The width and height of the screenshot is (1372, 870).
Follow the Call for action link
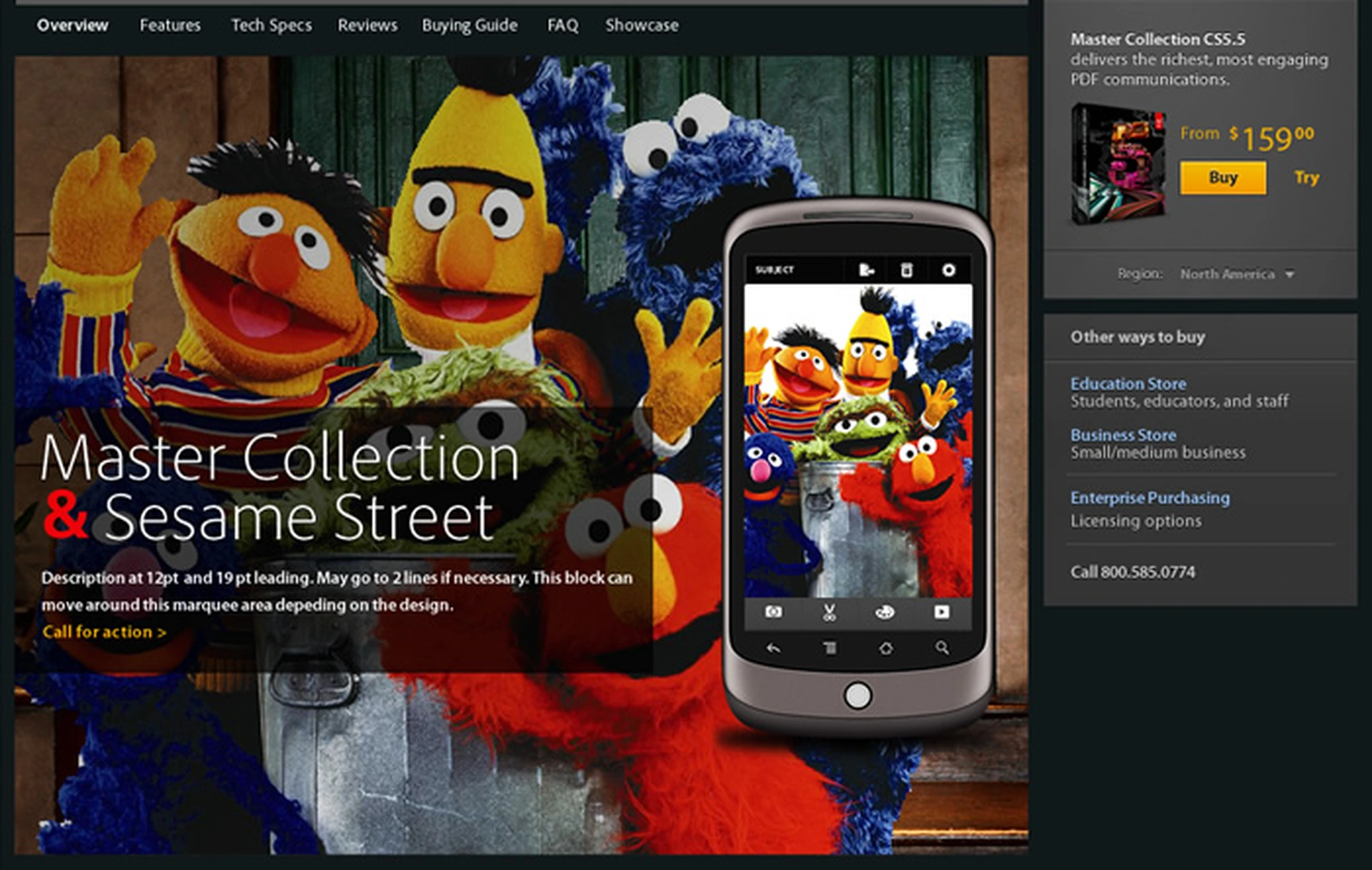[104, 632]
